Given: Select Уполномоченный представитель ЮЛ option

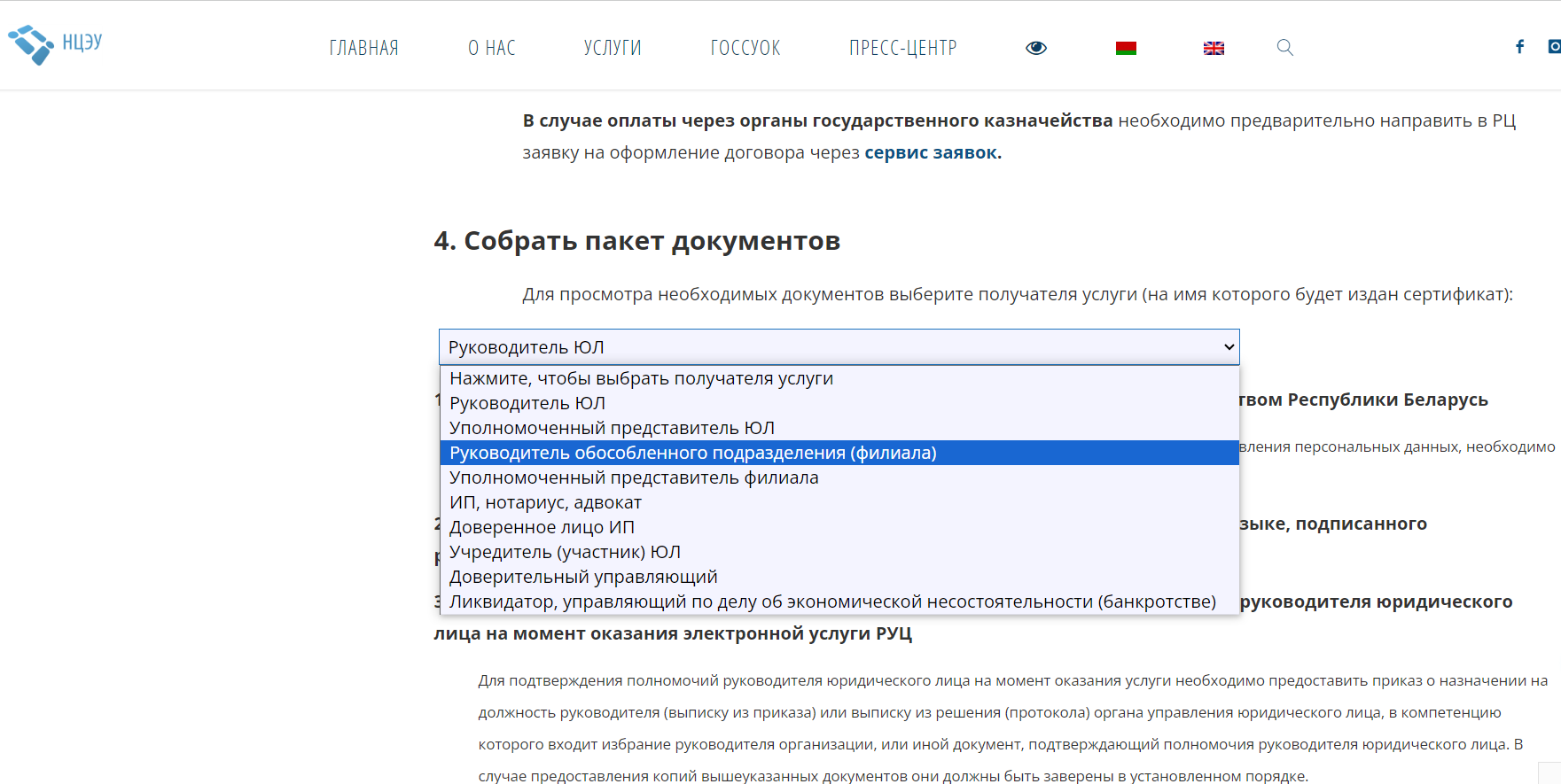Looking at the screenshot, I should [x=839, y=428].
